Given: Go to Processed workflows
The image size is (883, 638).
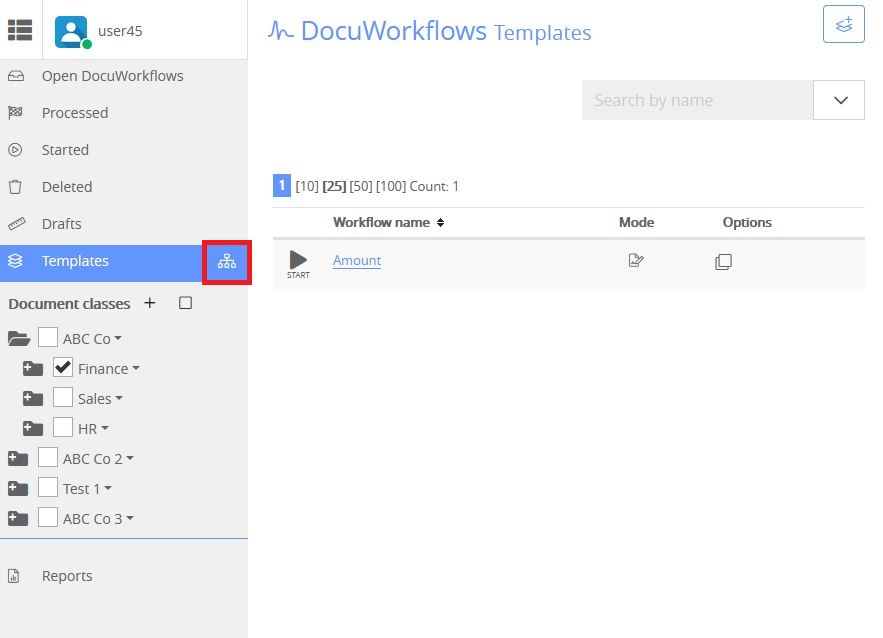Looking at the screenshot, I should click(75, 113).
